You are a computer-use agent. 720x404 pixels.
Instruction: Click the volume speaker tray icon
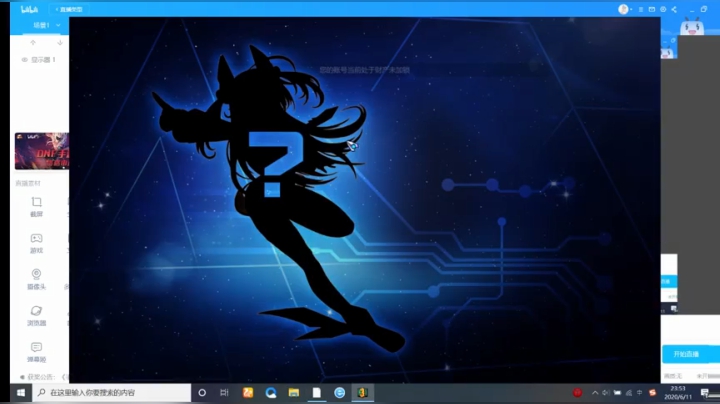pos(606,393)
